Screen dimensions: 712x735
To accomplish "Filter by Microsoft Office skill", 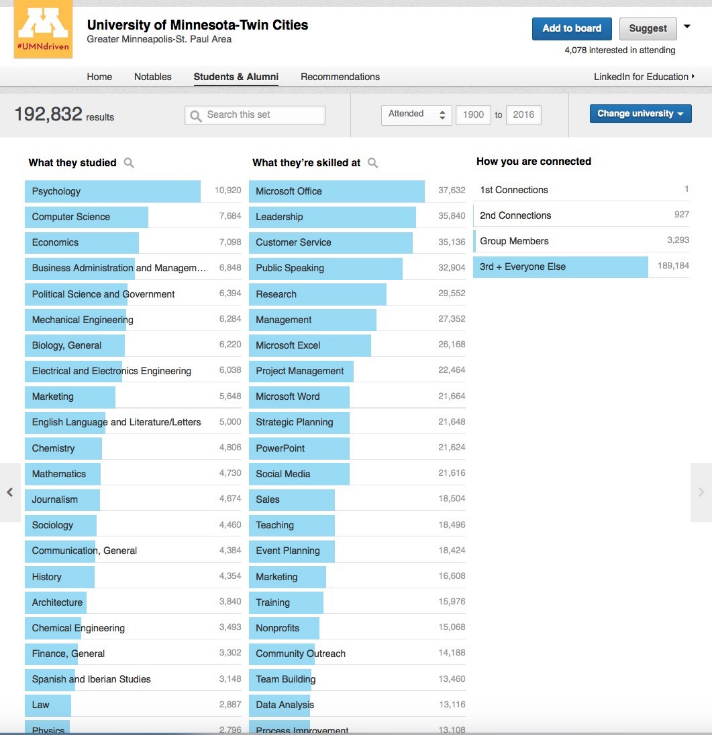I will tap(357, 191).
